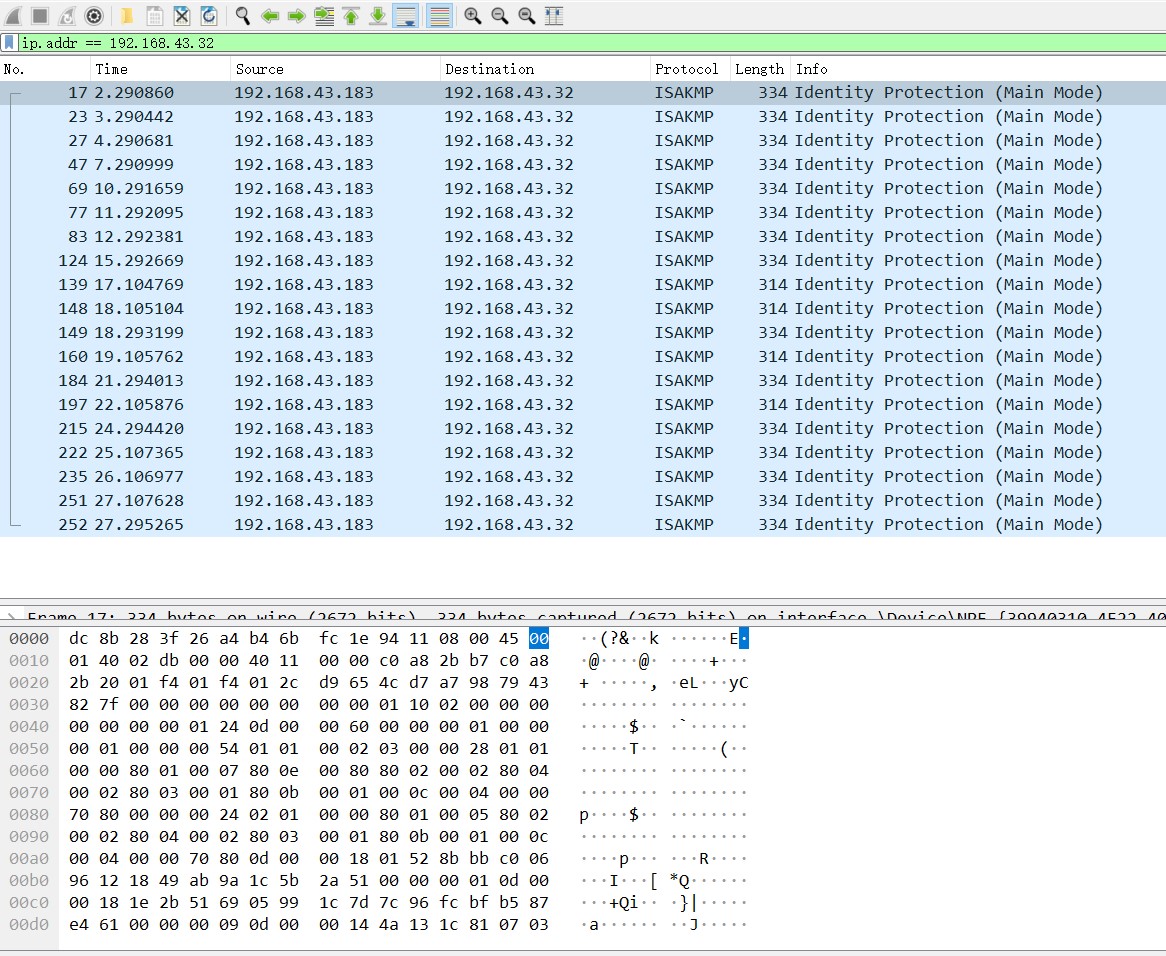The image size is (1166, 956).
Task: Sort by the No. column header
Action: coord(45,69)
